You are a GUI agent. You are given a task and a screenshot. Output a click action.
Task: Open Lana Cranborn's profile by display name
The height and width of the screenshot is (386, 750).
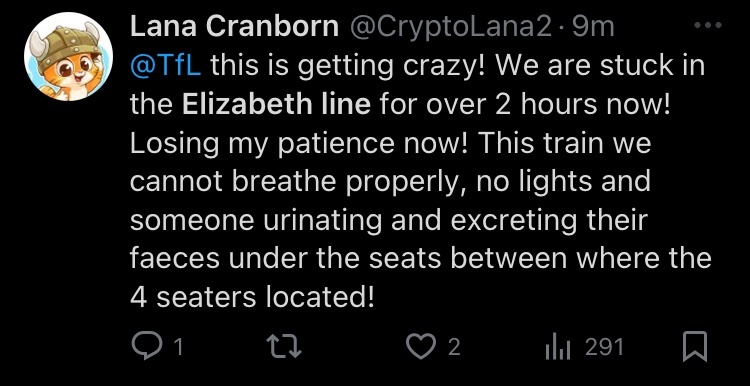[234, 27]
